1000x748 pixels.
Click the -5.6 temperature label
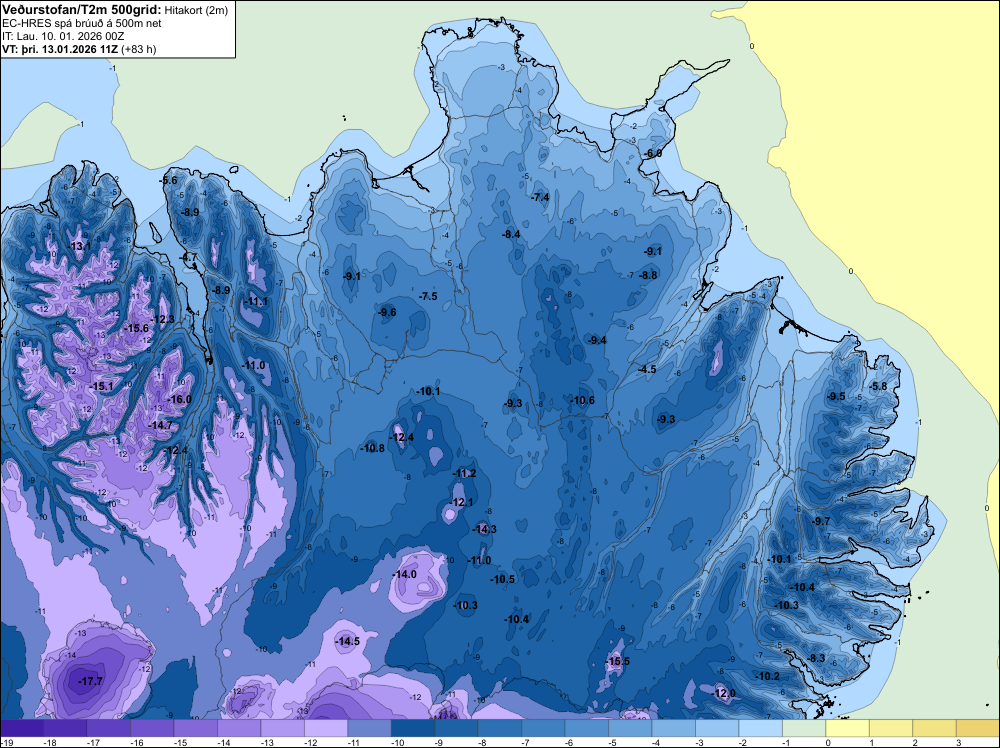168,180
